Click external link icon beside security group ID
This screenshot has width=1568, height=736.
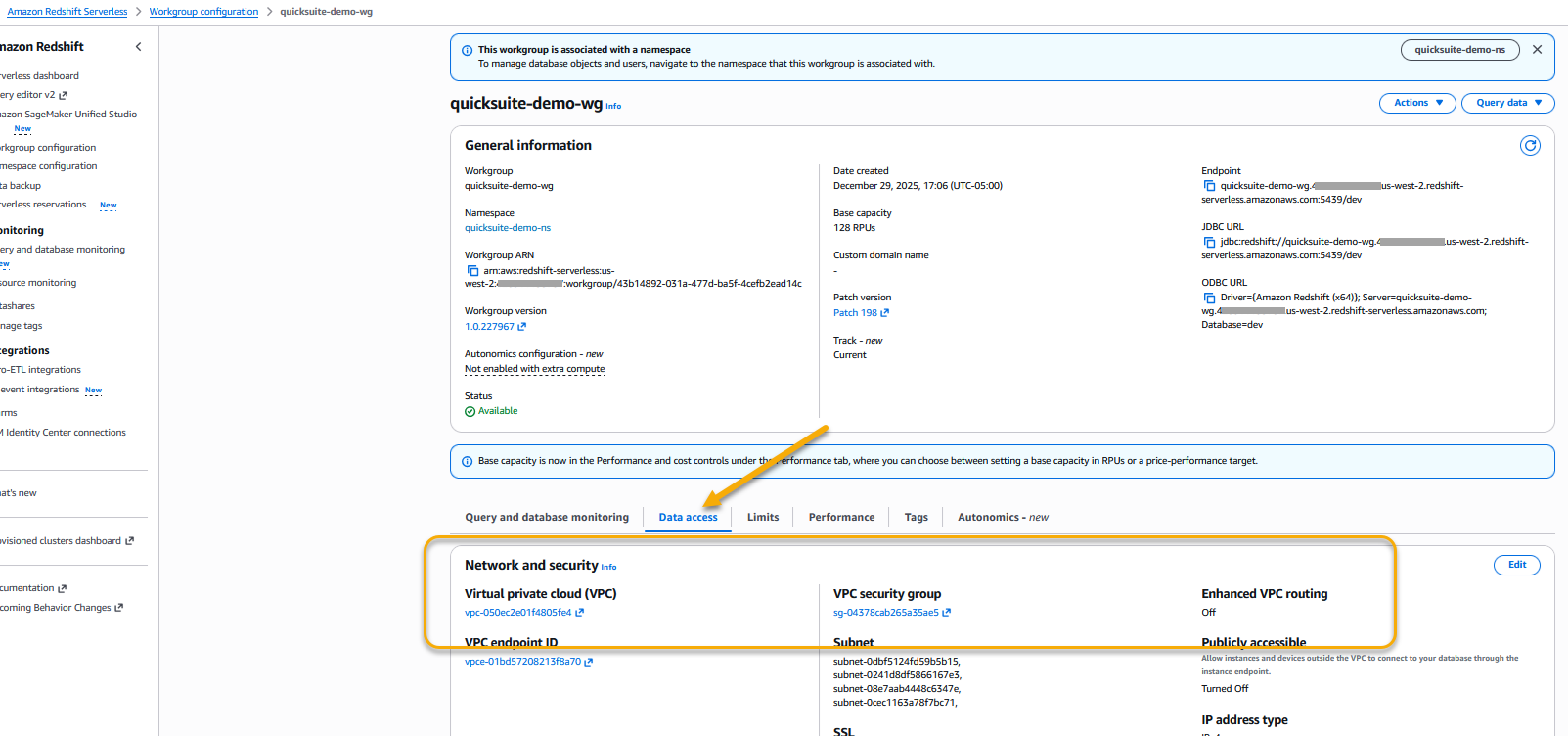point(946,613)
